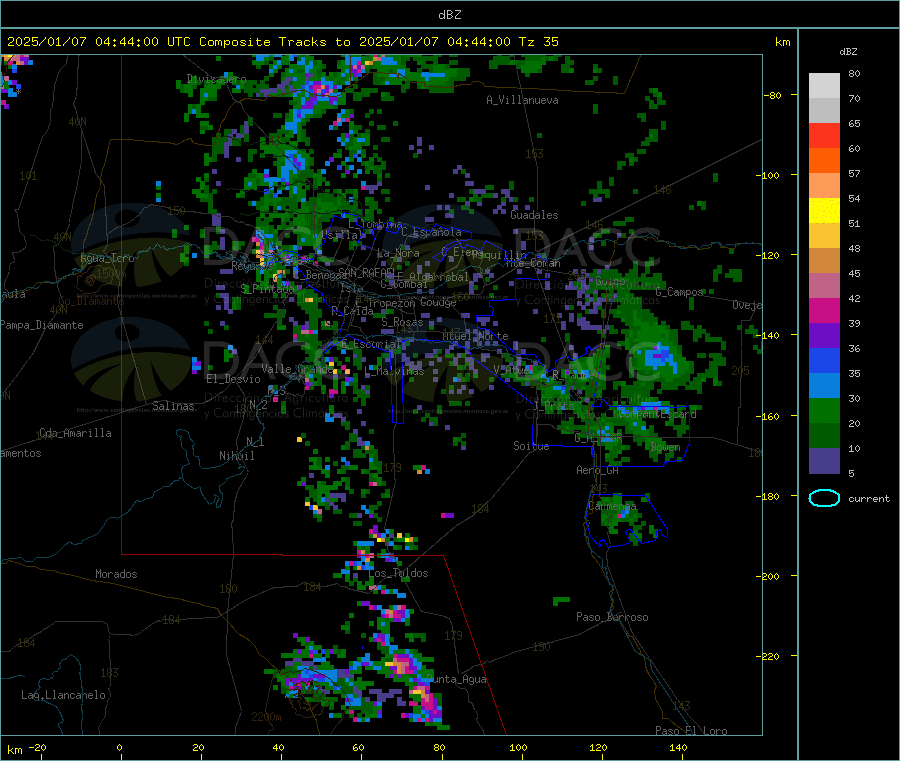Pick the red 60-65 dBZ swatch
The image size is (900, 761).
tap(824, 136)
